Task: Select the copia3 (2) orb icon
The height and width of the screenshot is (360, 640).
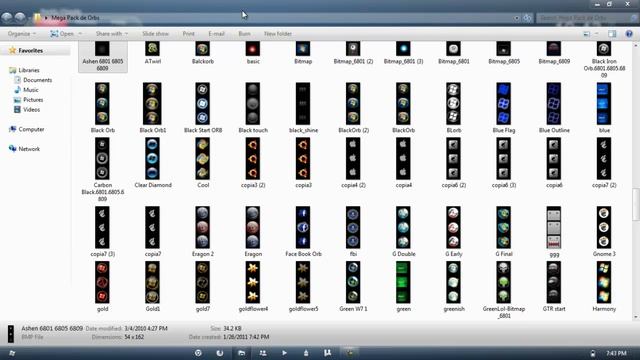Action: pyautogui.click(x=253, y=158)
